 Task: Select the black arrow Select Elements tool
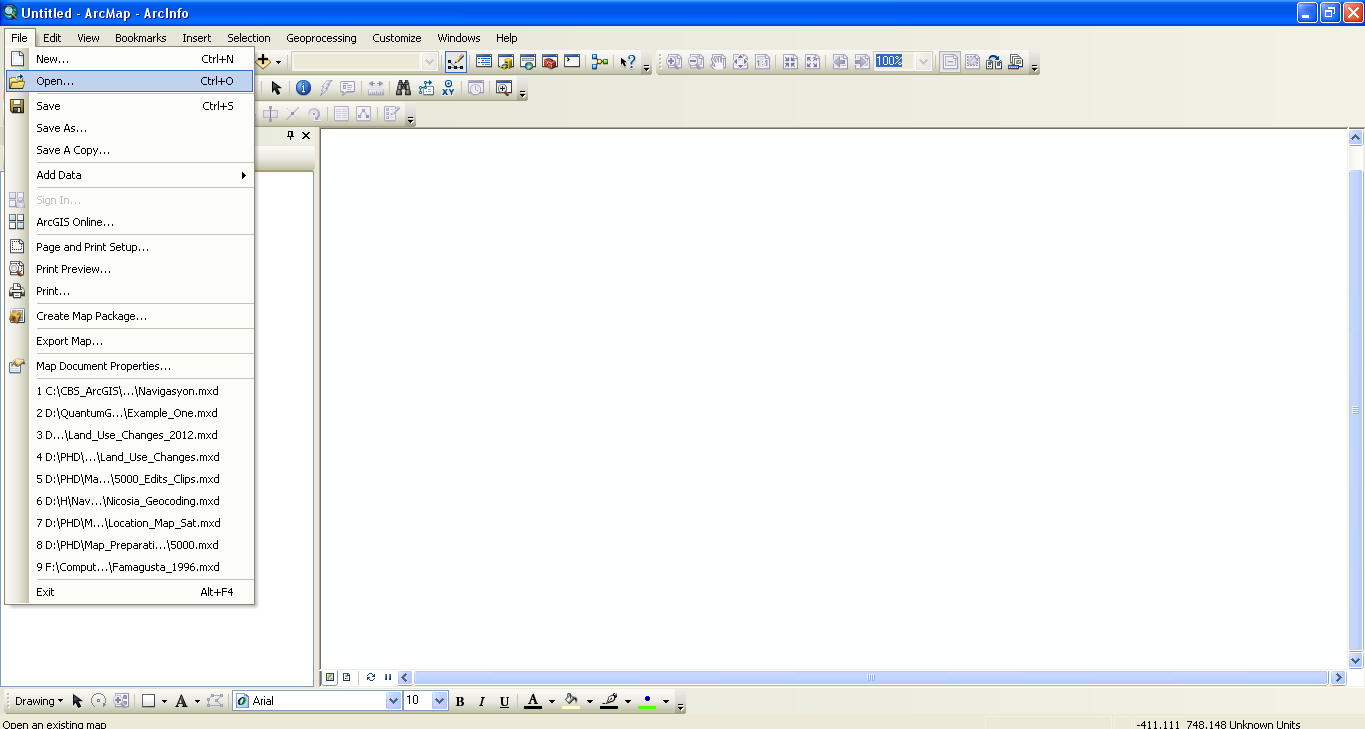277,88
